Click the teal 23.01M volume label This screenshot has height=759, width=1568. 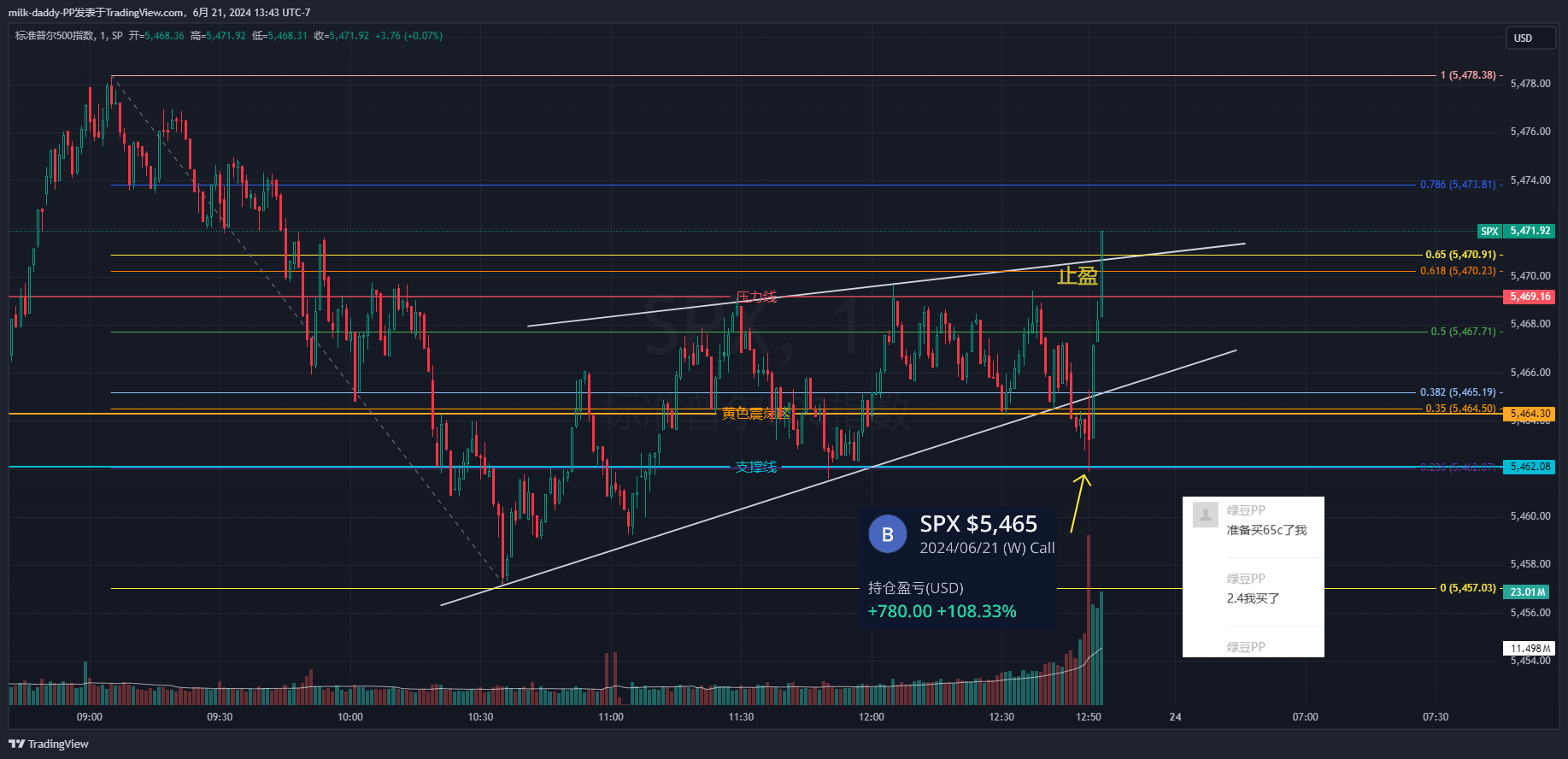point(1528,592)
